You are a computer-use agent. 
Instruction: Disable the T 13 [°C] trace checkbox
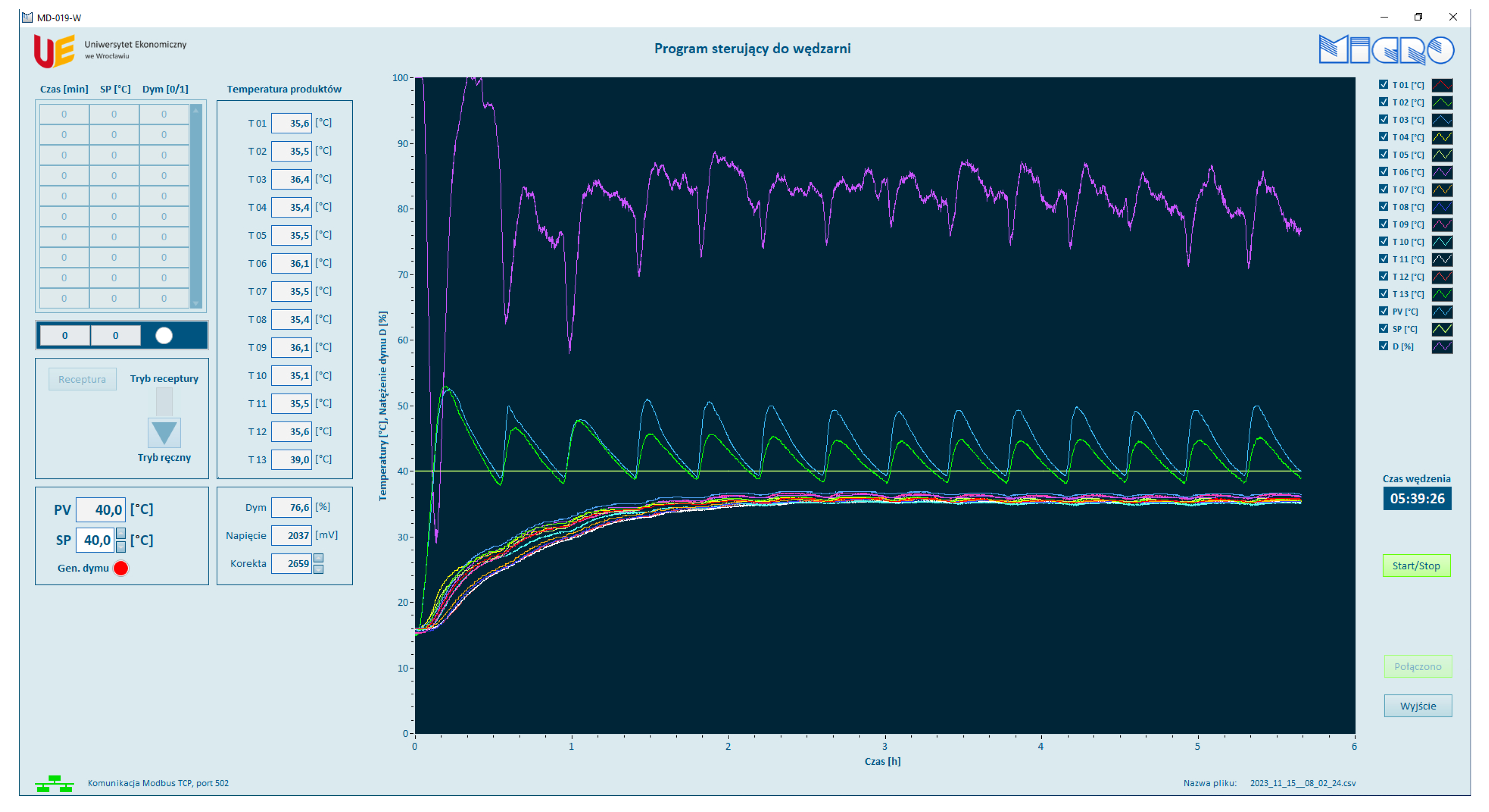click(1383, 294)
